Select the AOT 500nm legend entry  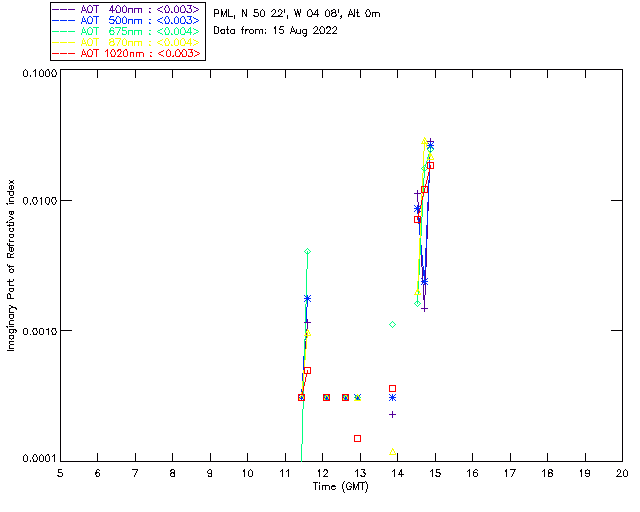coord(127,20)
